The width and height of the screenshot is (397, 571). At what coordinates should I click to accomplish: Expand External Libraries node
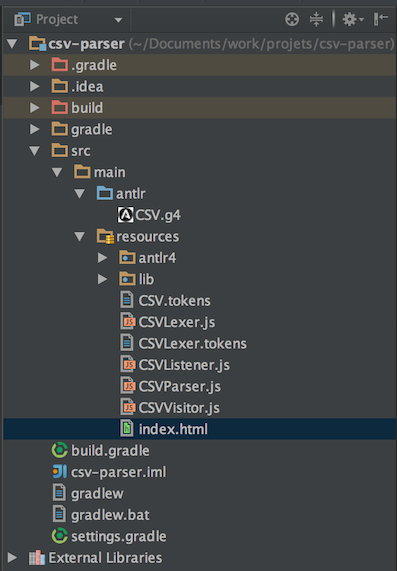click(x=12, y=558)
